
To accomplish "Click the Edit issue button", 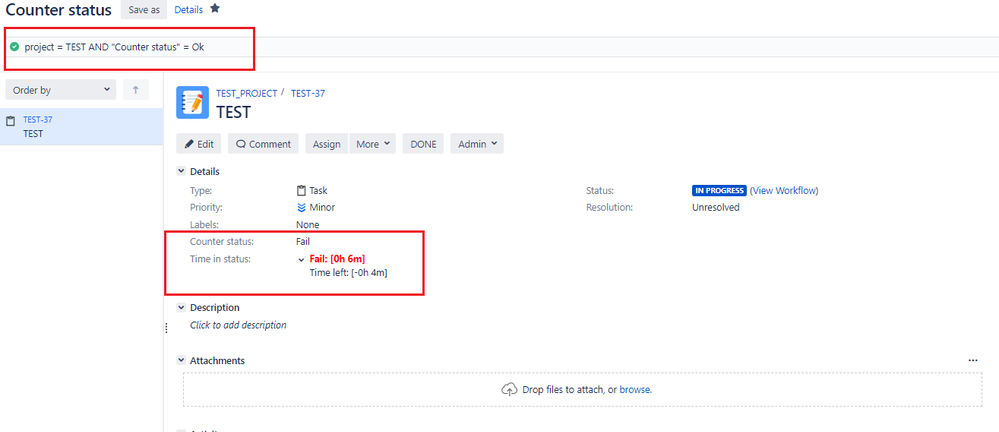I will (x=199, y=144).
